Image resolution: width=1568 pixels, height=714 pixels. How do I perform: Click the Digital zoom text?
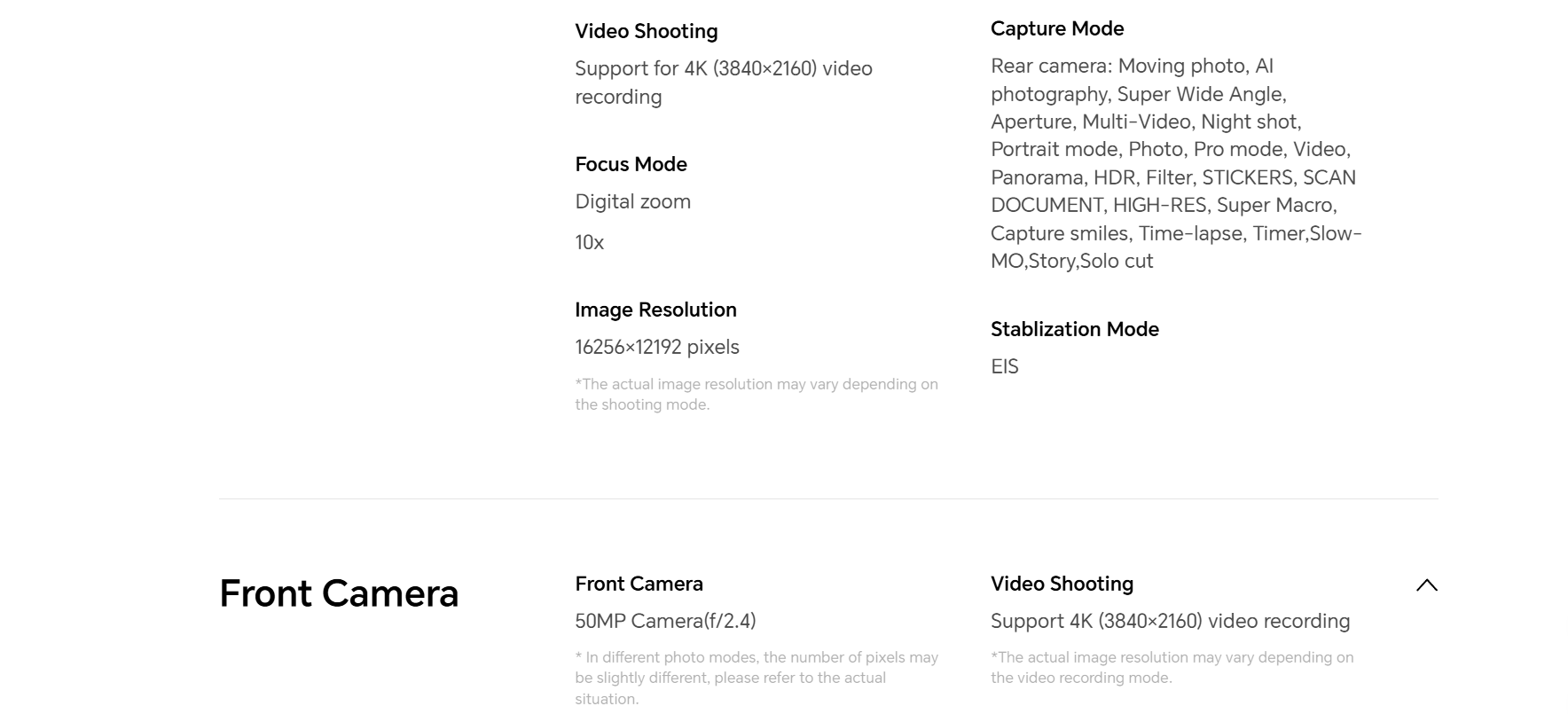click(632, 201)
